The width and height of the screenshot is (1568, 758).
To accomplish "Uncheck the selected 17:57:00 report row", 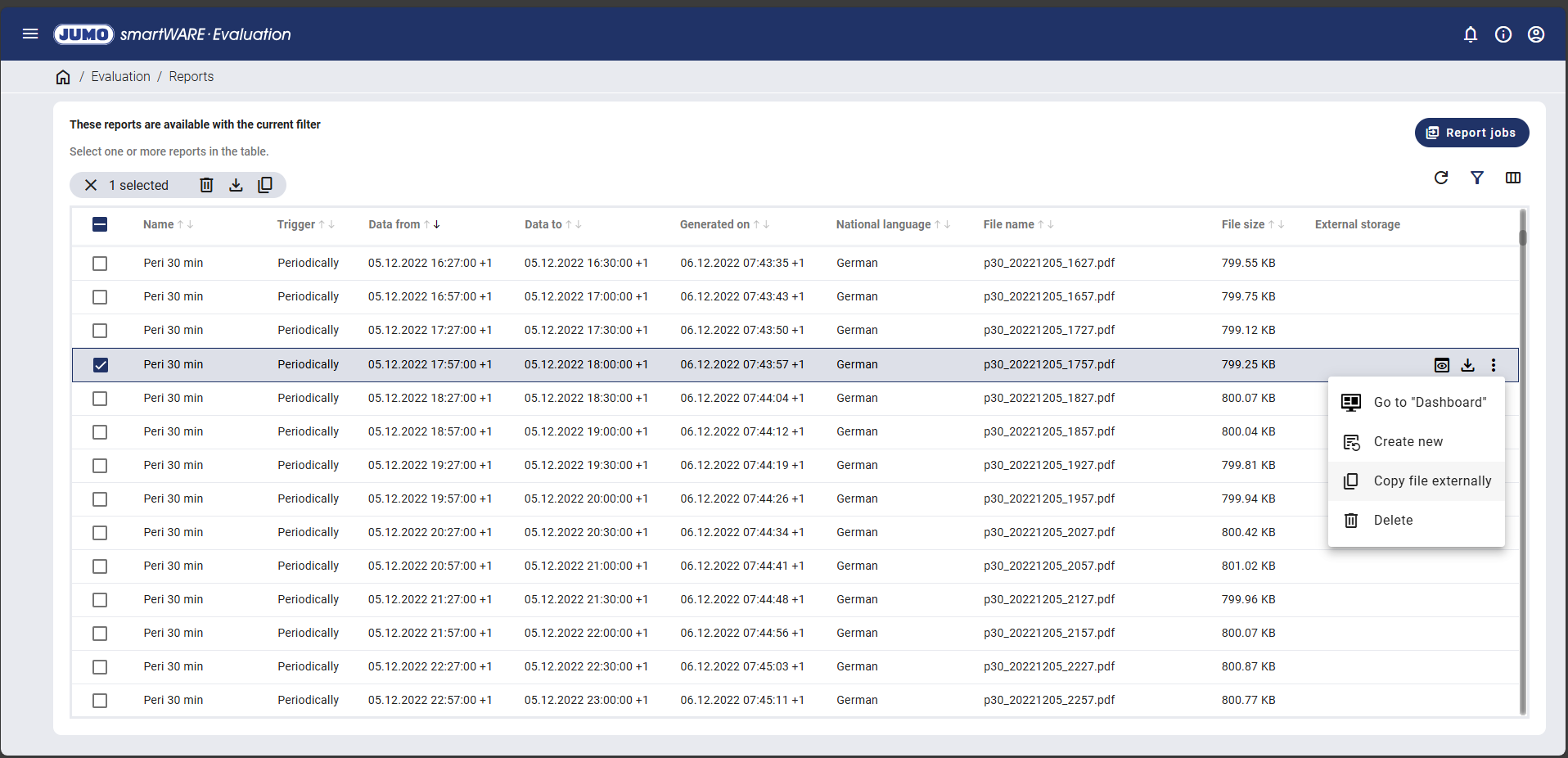I will pyautogui.click(x=100, y=365).
